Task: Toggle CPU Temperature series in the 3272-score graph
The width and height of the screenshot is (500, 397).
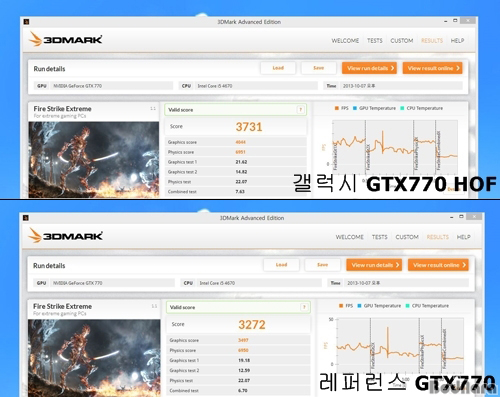Action: click(x=427, y=306)
